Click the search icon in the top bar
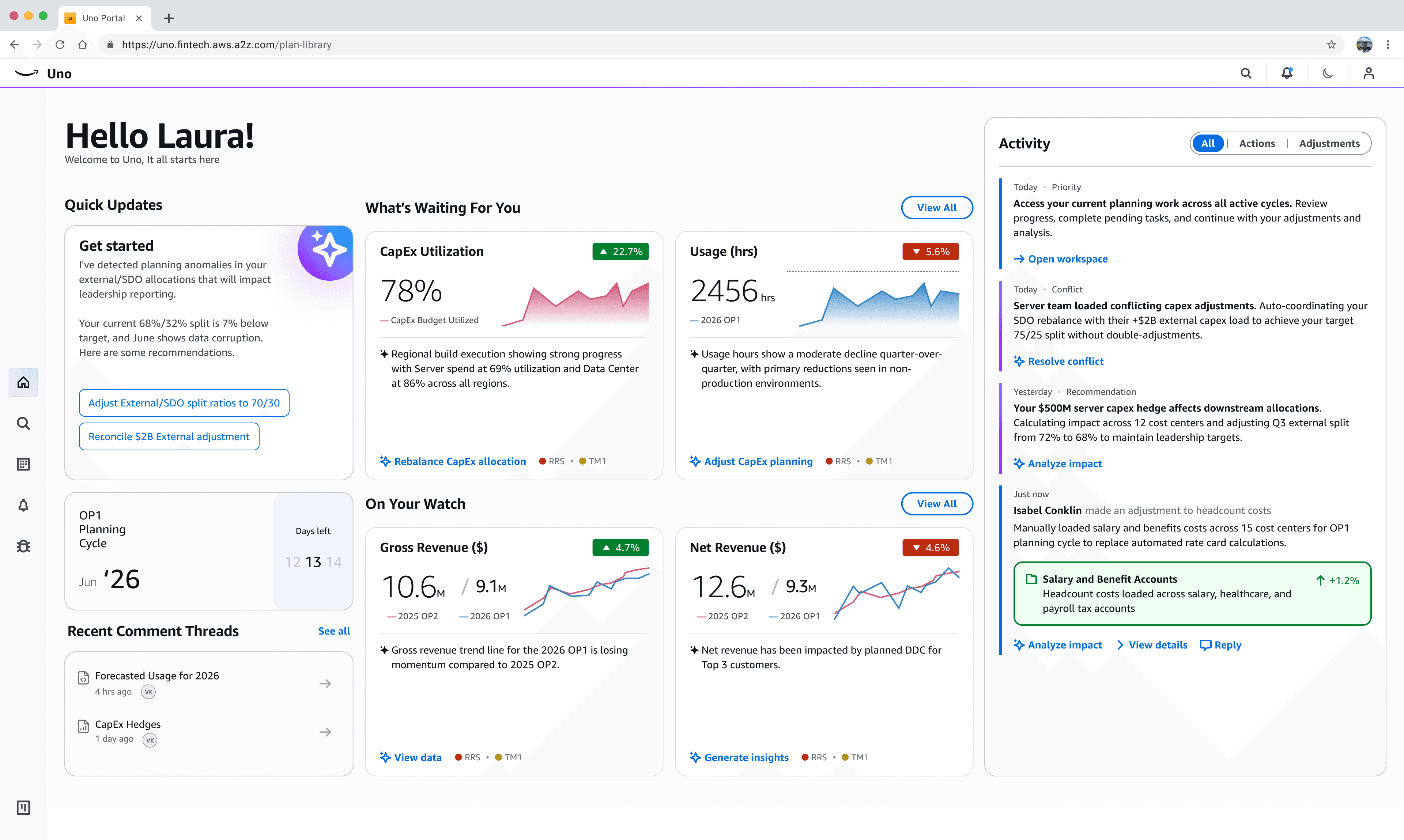The image size is (1404, 840). click(x=1245, y=73)
